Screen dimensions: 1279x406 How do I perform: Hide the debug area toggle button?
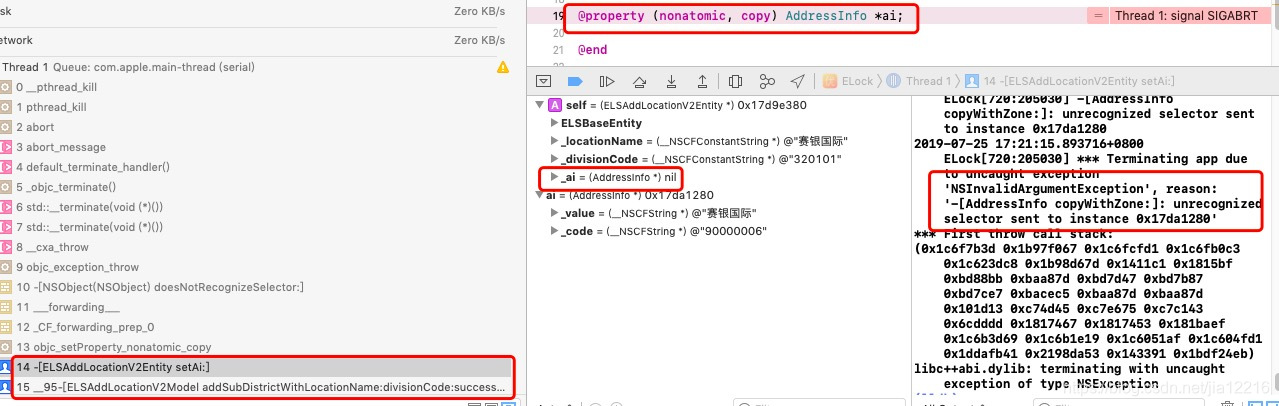tap(543, 81)
